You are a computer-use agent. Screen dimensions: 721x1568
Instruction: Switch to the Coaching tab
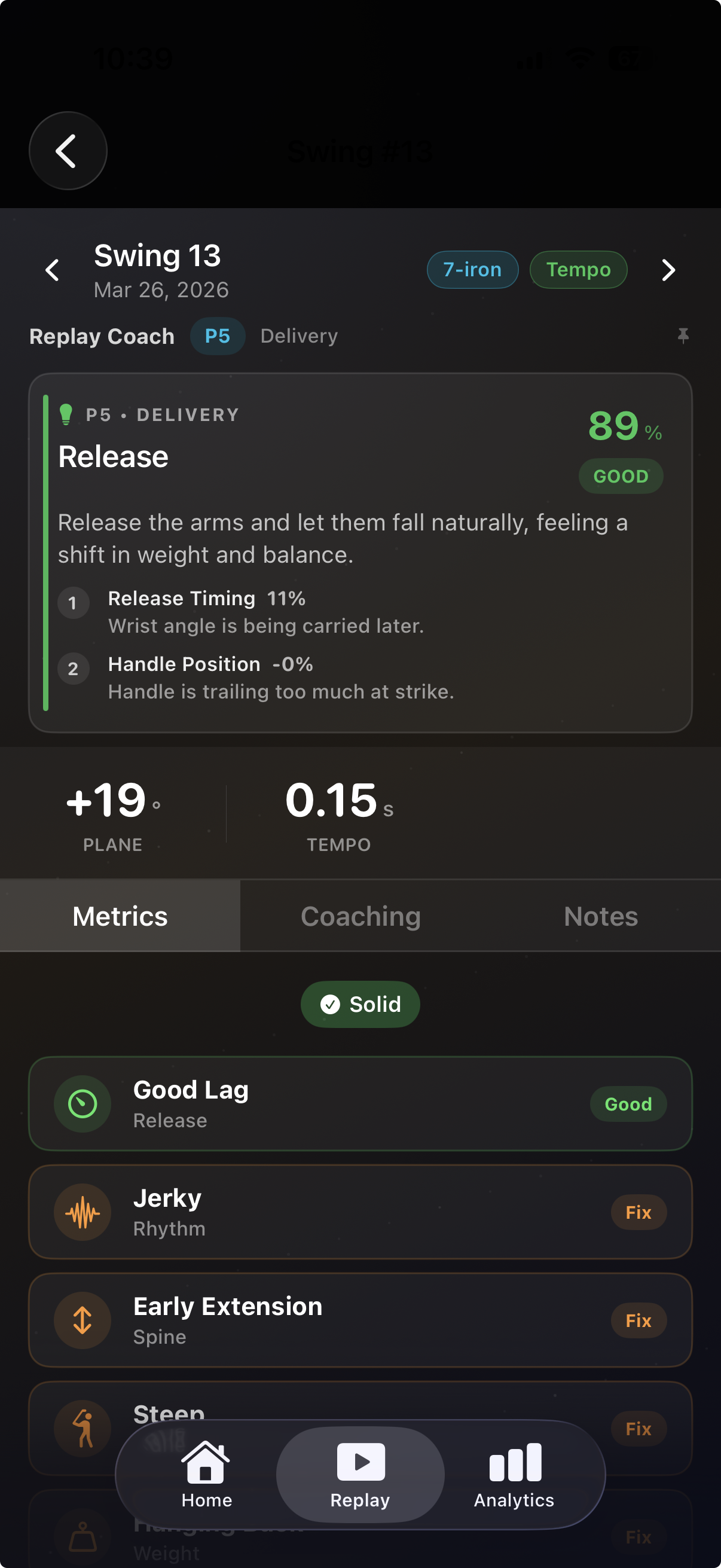click(360, 915)
